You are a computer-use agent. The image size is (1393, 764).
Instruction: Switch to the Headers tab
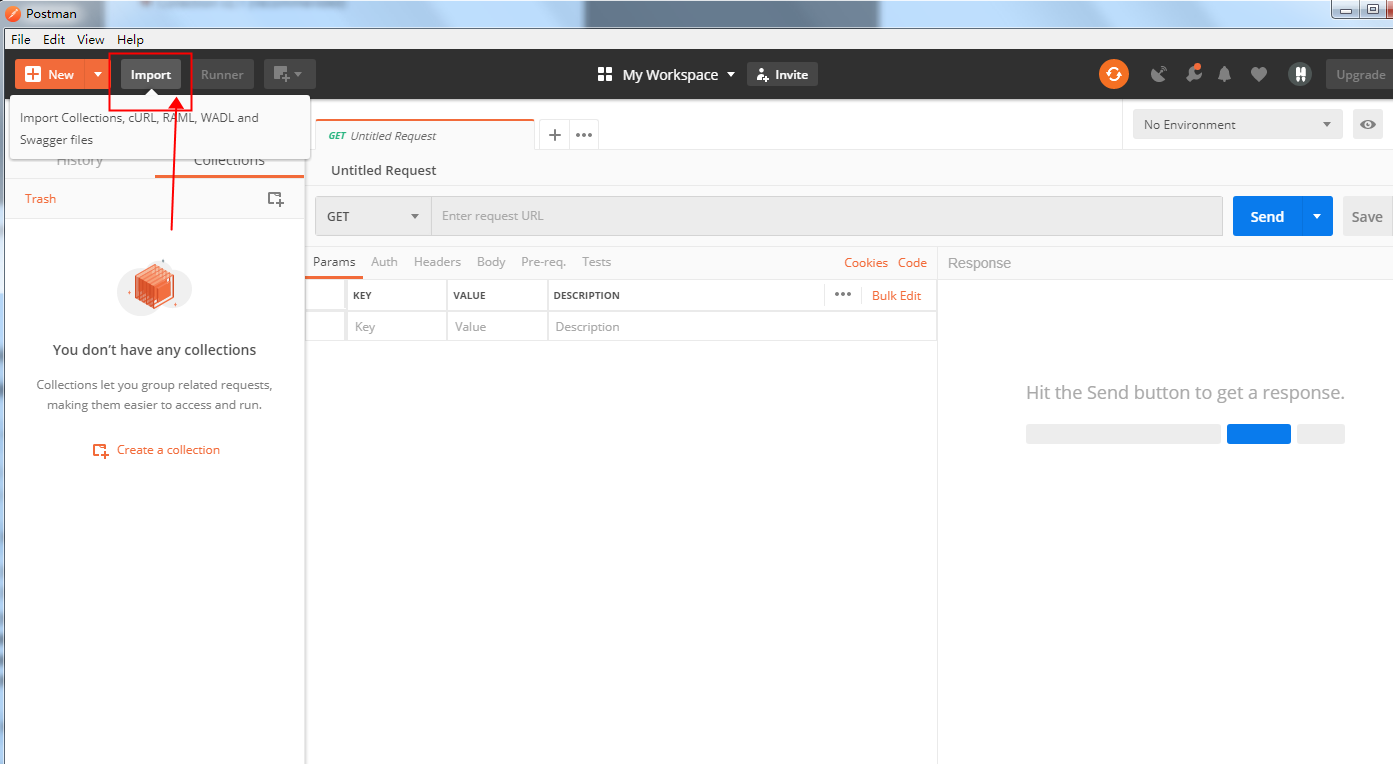tap(437, 262)
